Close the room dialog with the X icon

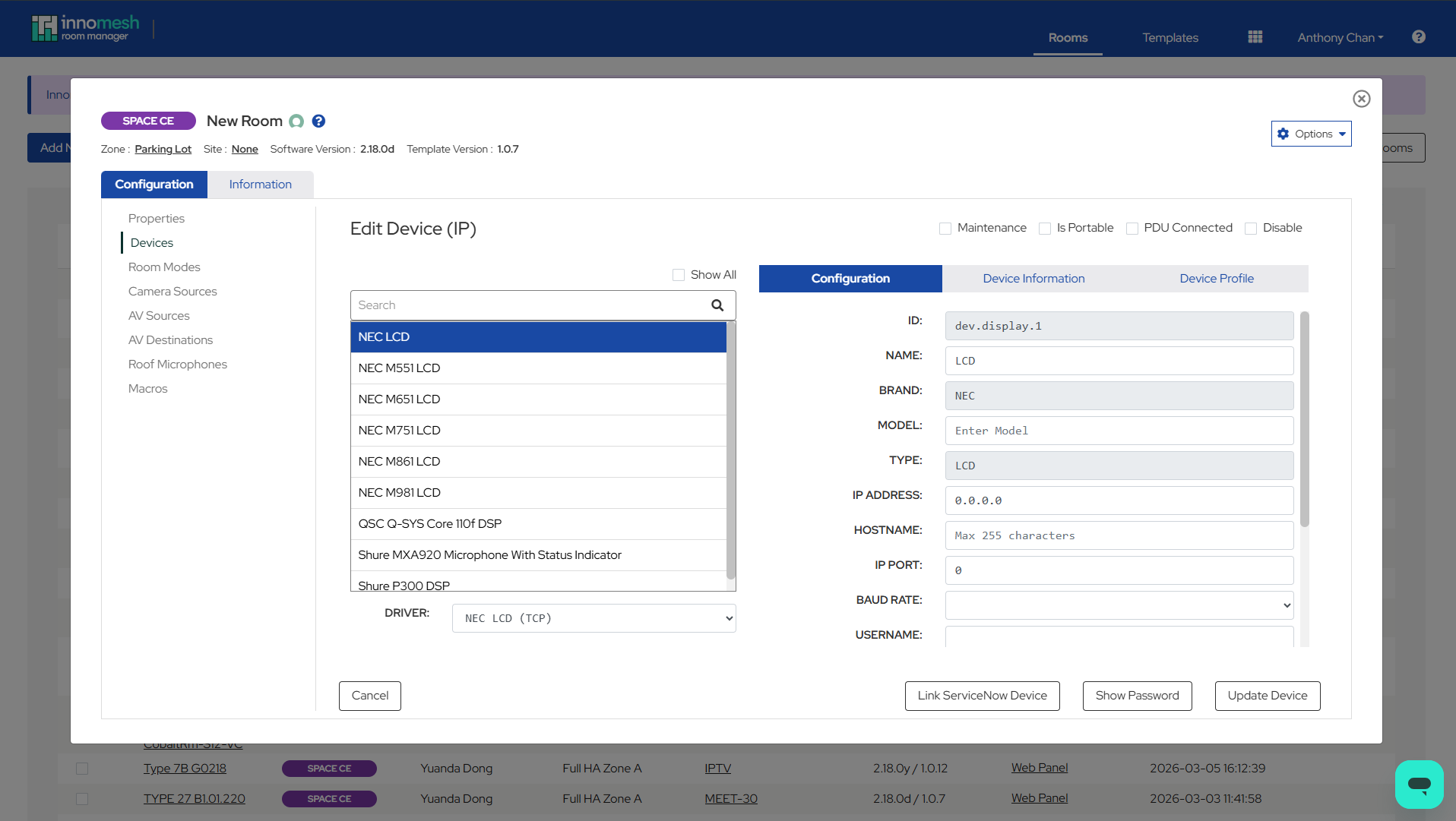[1361, 99]
